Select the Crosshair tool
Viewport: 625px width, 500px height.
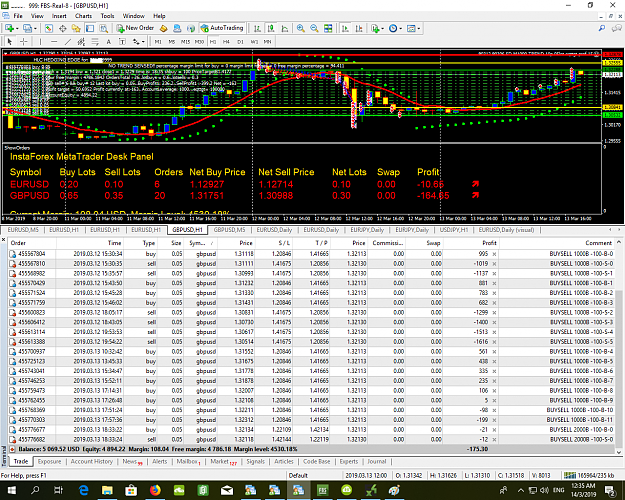[24, 41]
